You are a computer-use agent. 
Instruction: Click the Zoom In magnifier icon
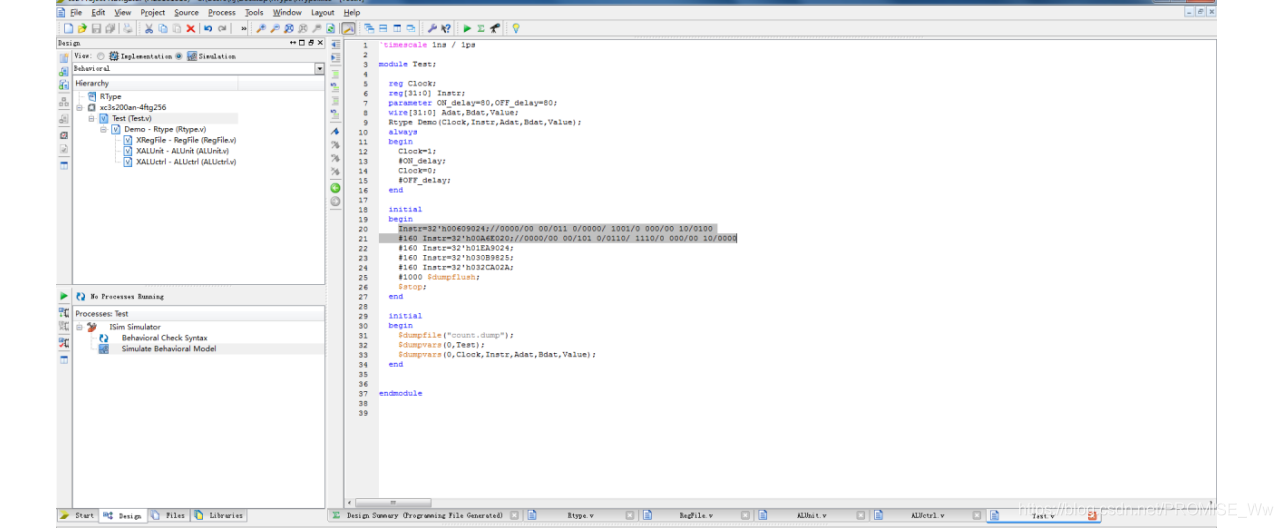point(261,28)
